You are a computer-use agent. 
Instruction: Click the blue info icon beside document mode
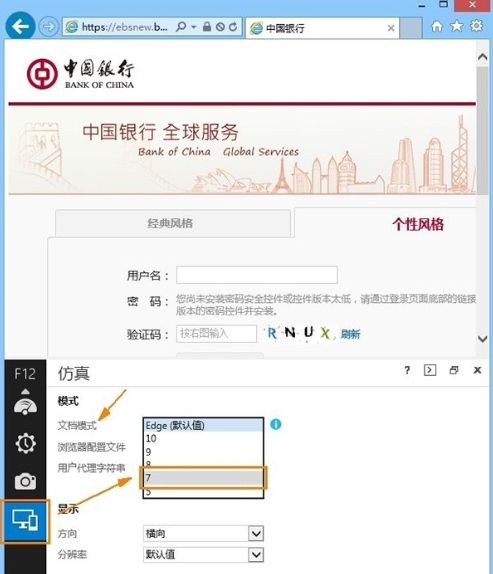click(276, 424)
